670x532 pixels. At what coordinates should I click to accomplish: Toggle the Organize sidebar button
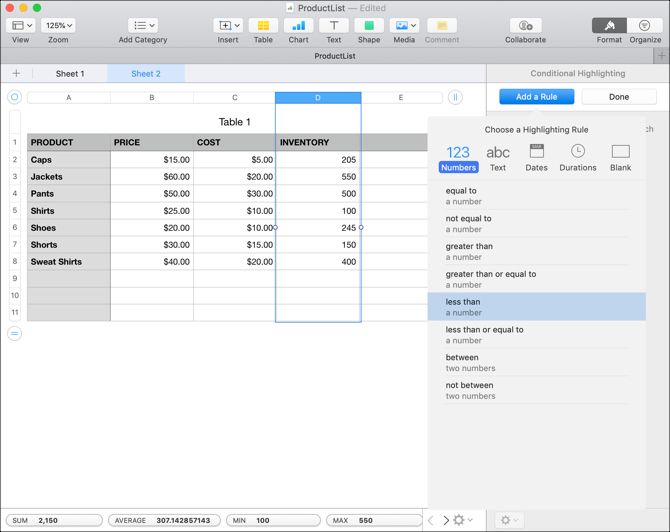(x=644, y=26)
